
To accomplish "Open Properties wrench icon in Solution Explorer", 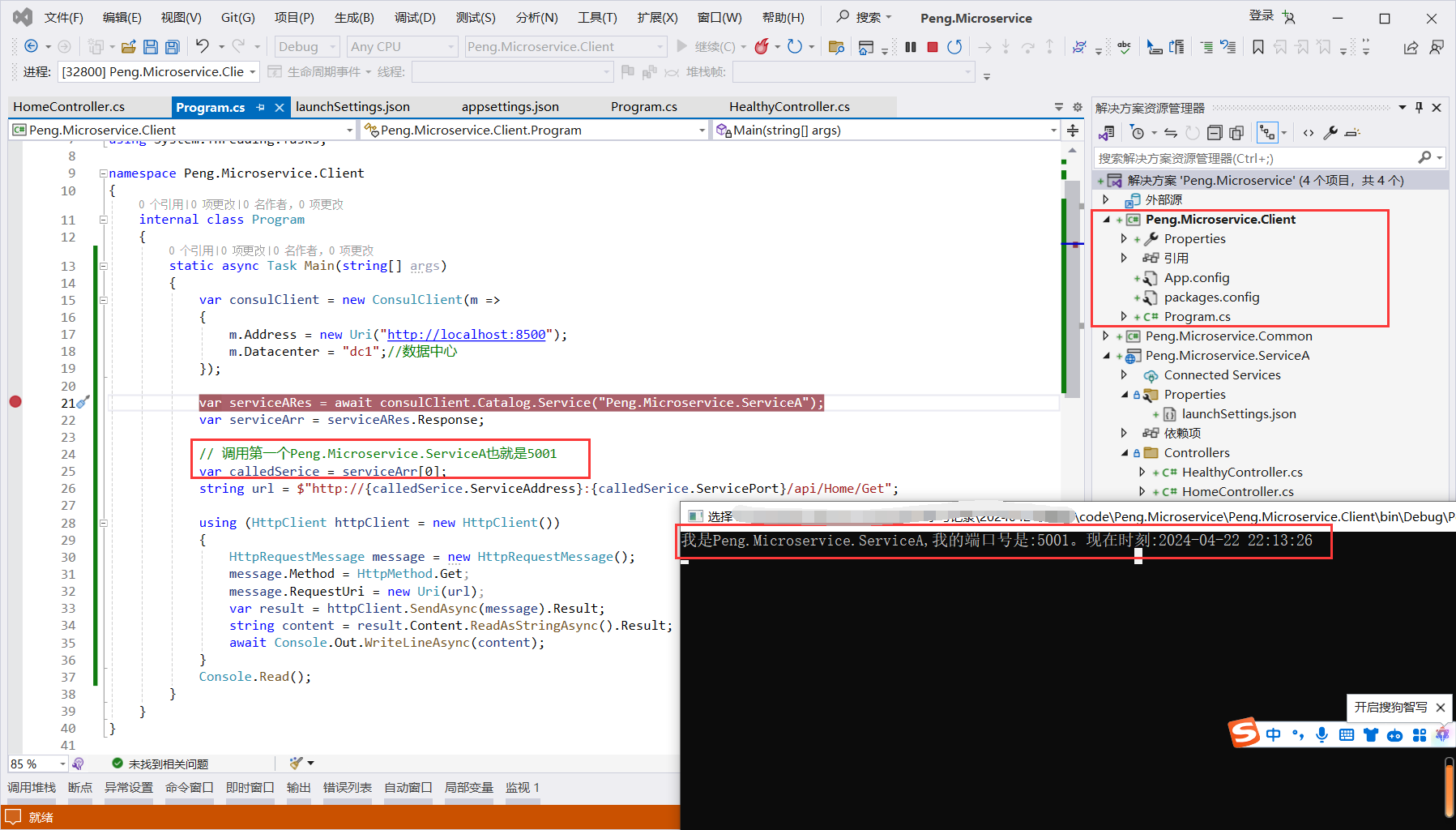I will pyautogui.click(x=1330, y=133).
